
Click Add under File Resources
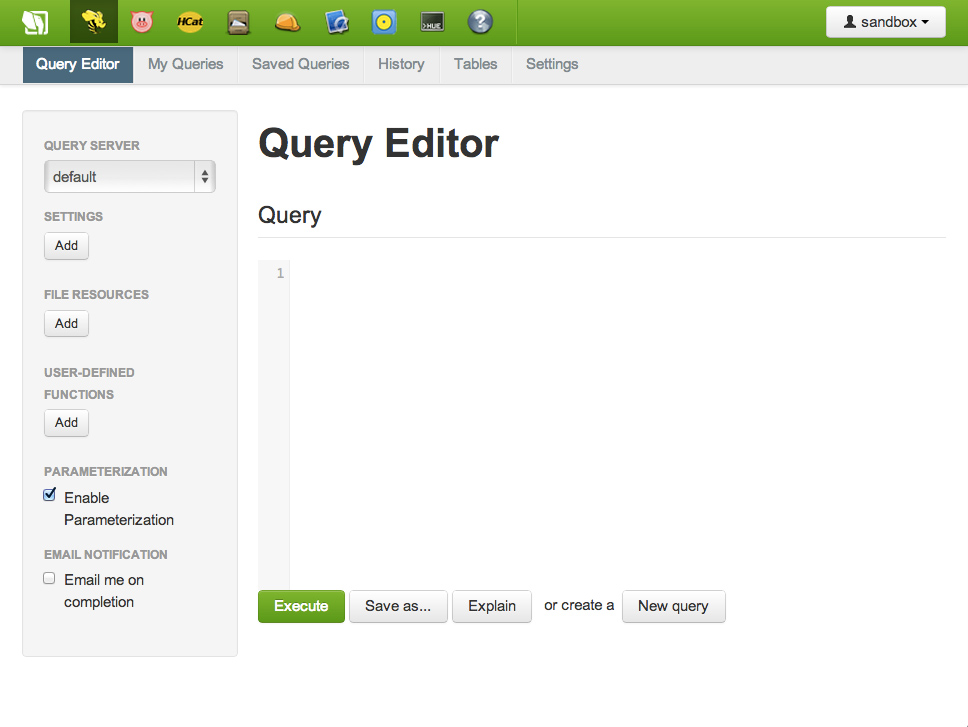click(66, 323)
